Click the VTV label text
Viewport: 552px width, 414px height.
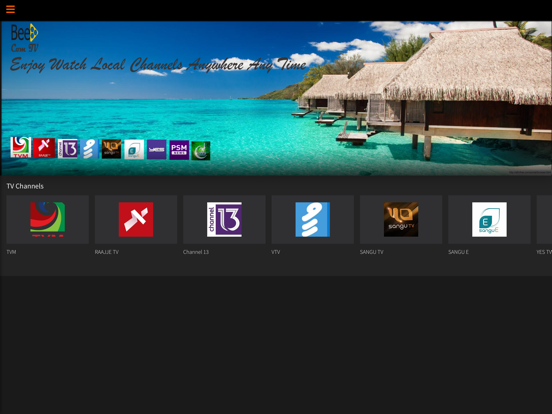pos(276,252)
